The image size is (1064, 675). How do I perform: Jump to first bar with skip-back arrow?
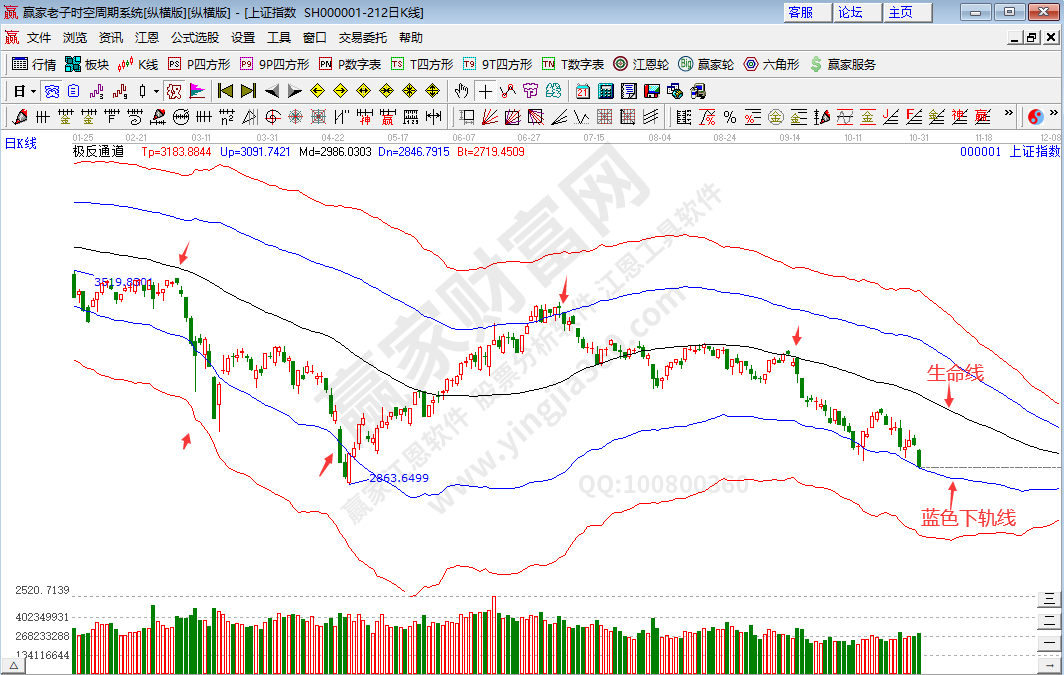click(x=225, y=91)
